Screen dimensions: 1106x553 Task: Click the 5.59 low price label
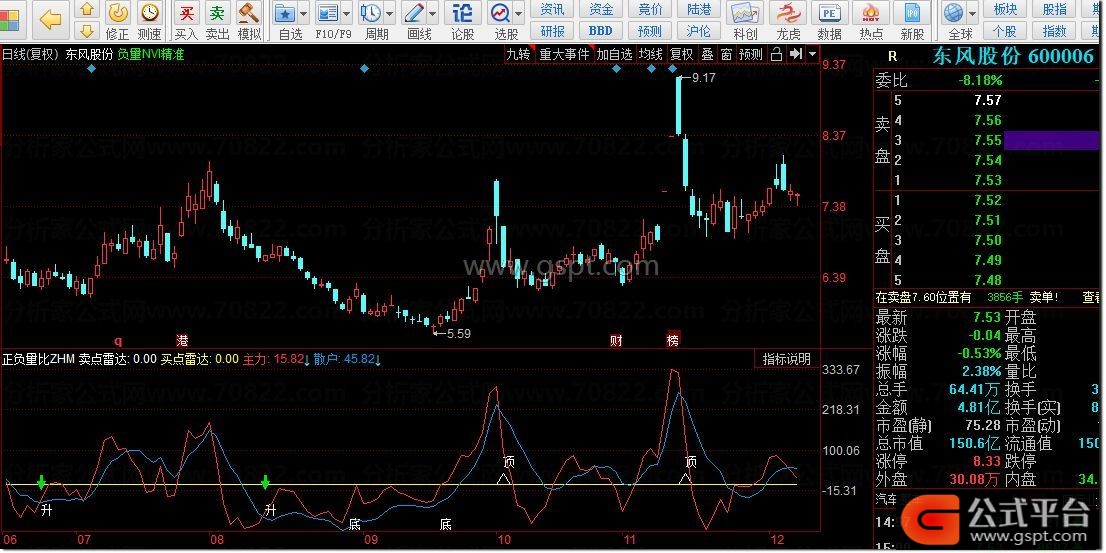pyautogui.click(x=459, y=334)
